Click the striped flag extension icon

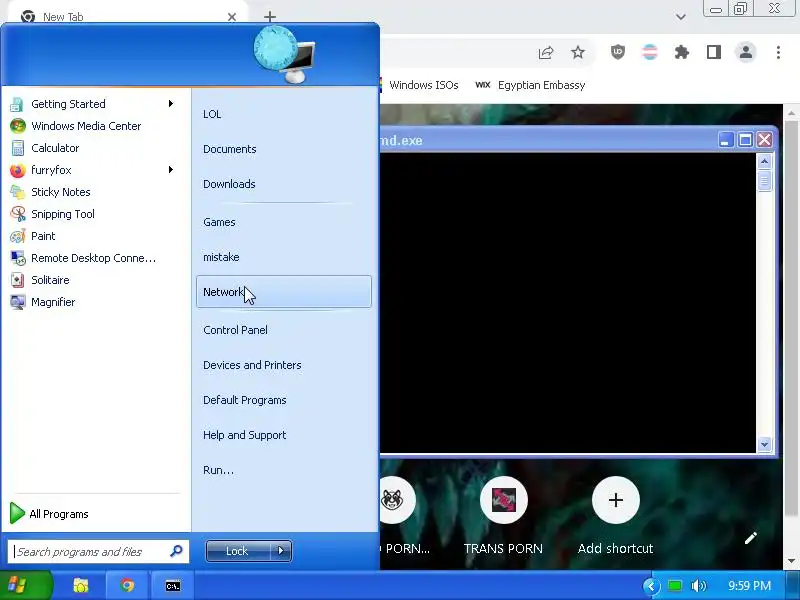[649, 52]
